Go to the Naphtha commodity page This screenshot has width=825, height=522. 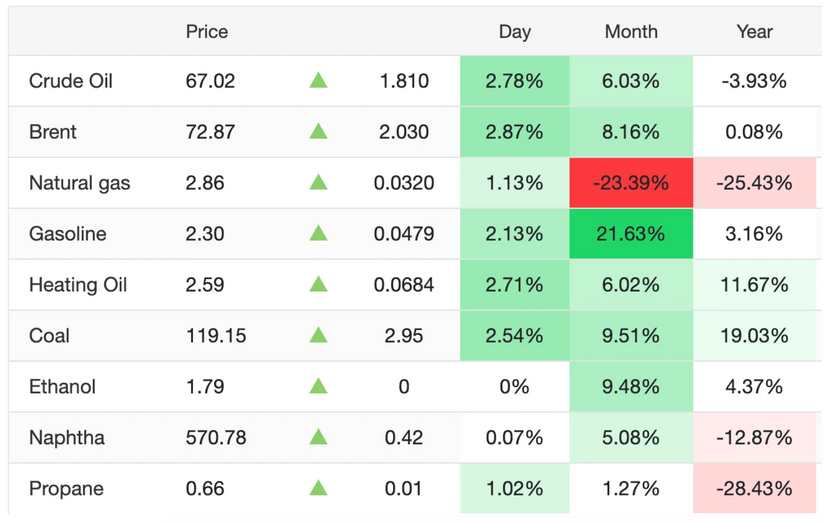pyautogui.click(x=67, y=438)
